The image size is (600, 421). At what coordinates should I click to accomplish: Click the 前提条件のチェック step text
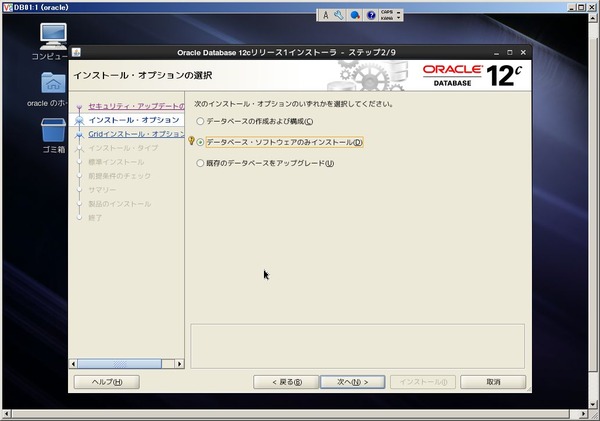point(120,176)
